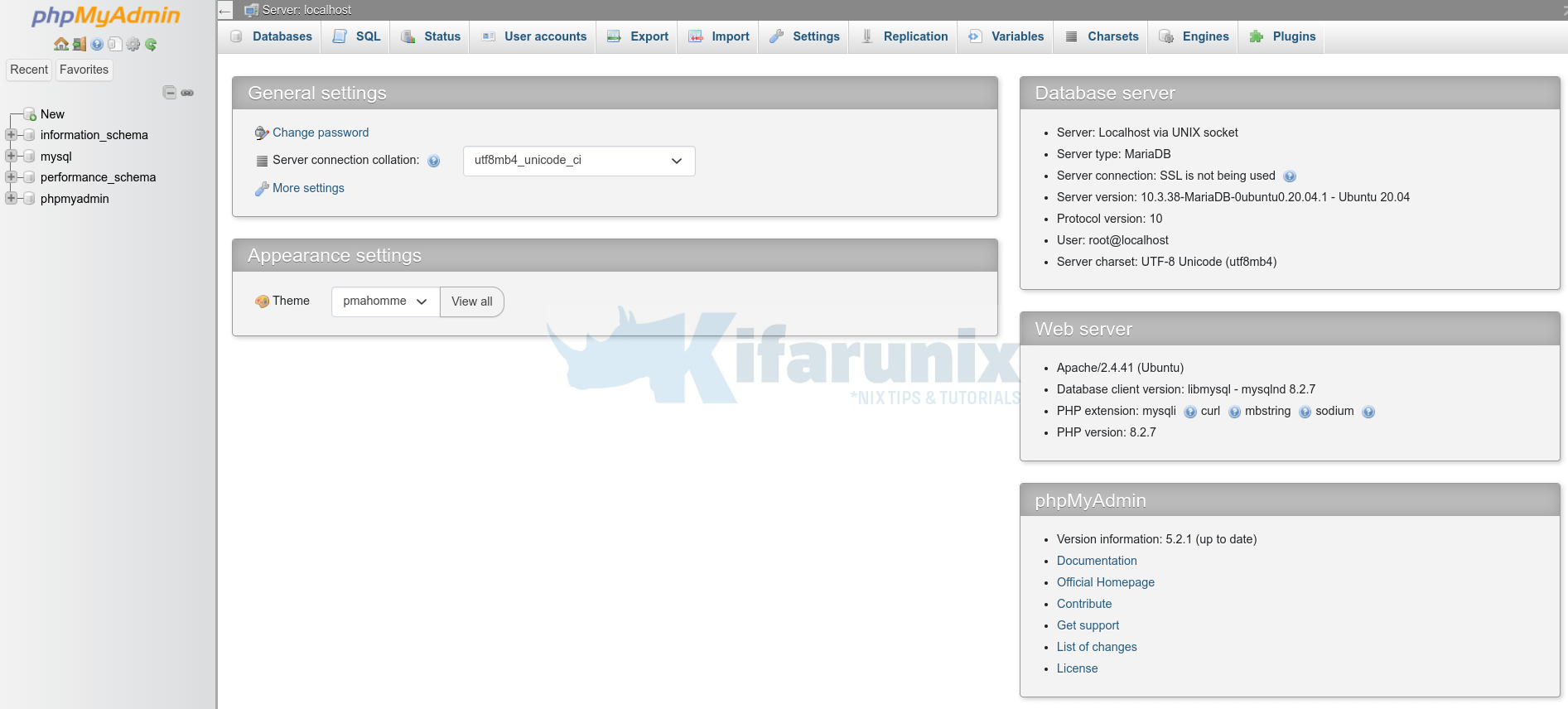Open the Plugins tab
Viewport: 1568px width, 709px height.
coord(1281,36)
